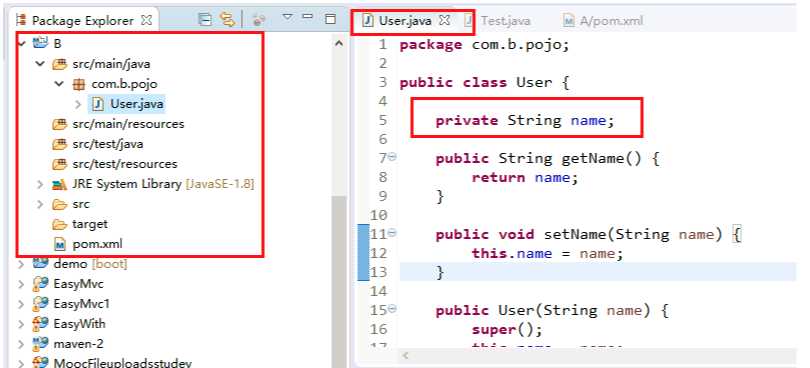This screenshot has height=368, width=810.
Task: Click 'private String name;' declaration
Action: click(x=525, y=120)
